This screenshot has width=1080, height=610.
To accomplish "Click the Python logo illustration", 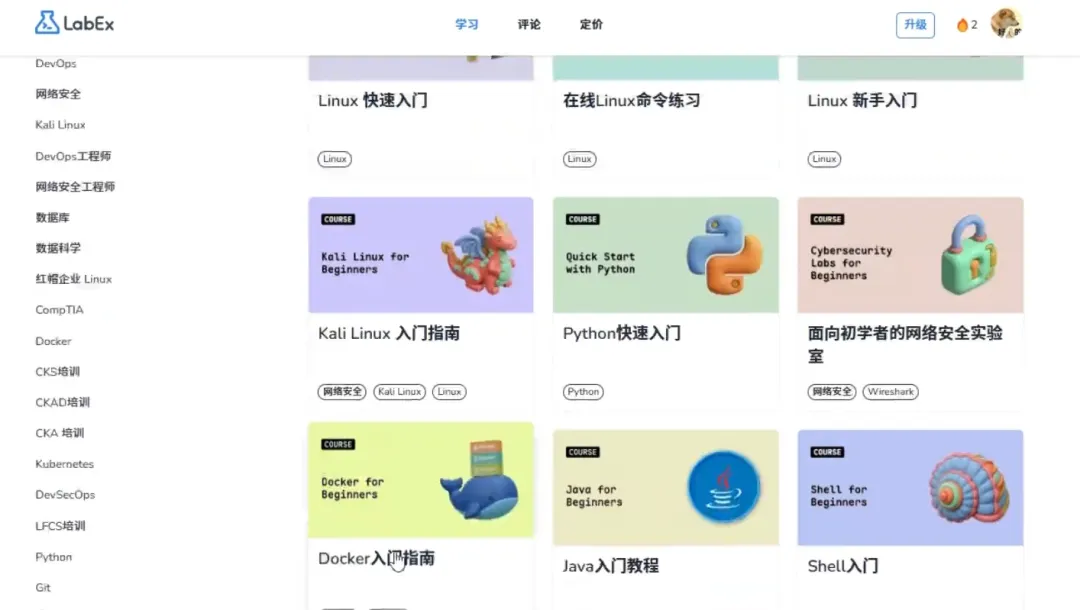I will pos(724,255).
